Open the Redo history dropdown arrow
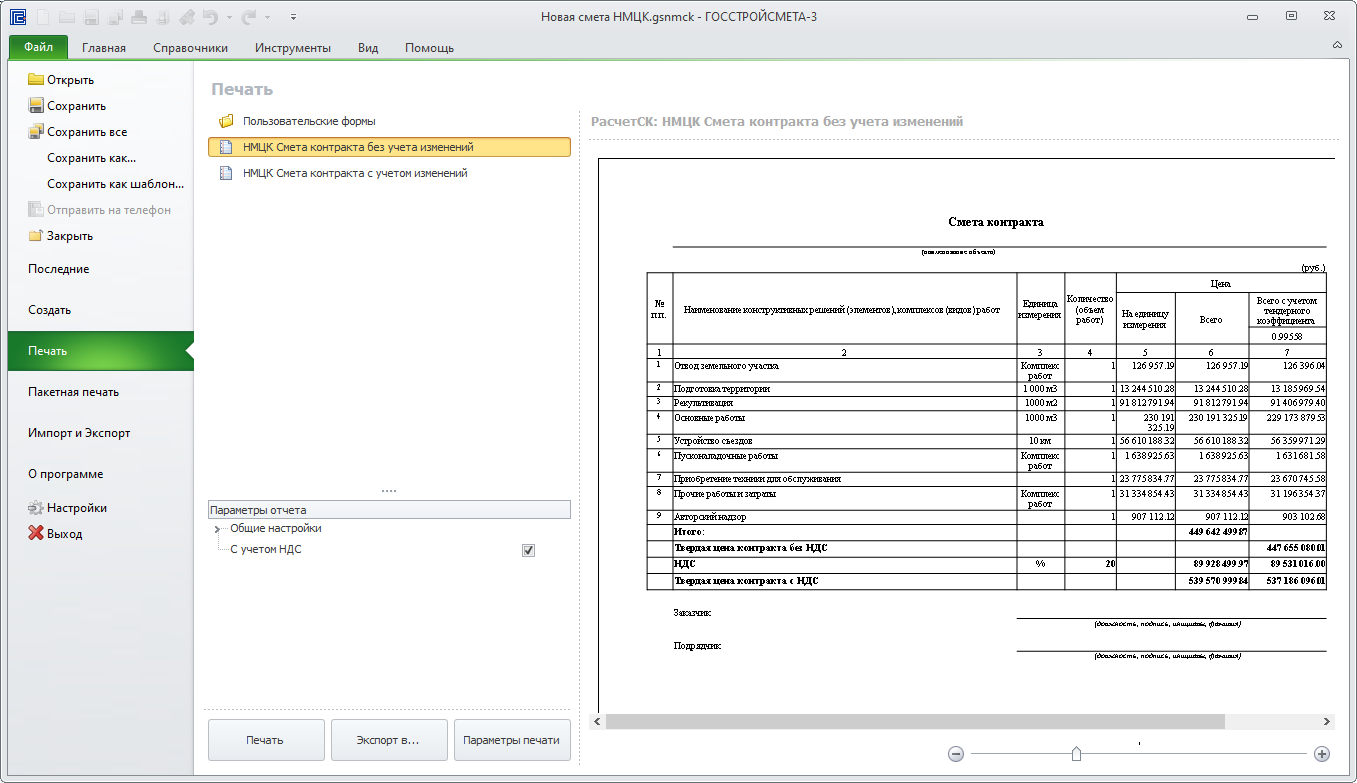The image size is (1357, 783). click(268, 17)
